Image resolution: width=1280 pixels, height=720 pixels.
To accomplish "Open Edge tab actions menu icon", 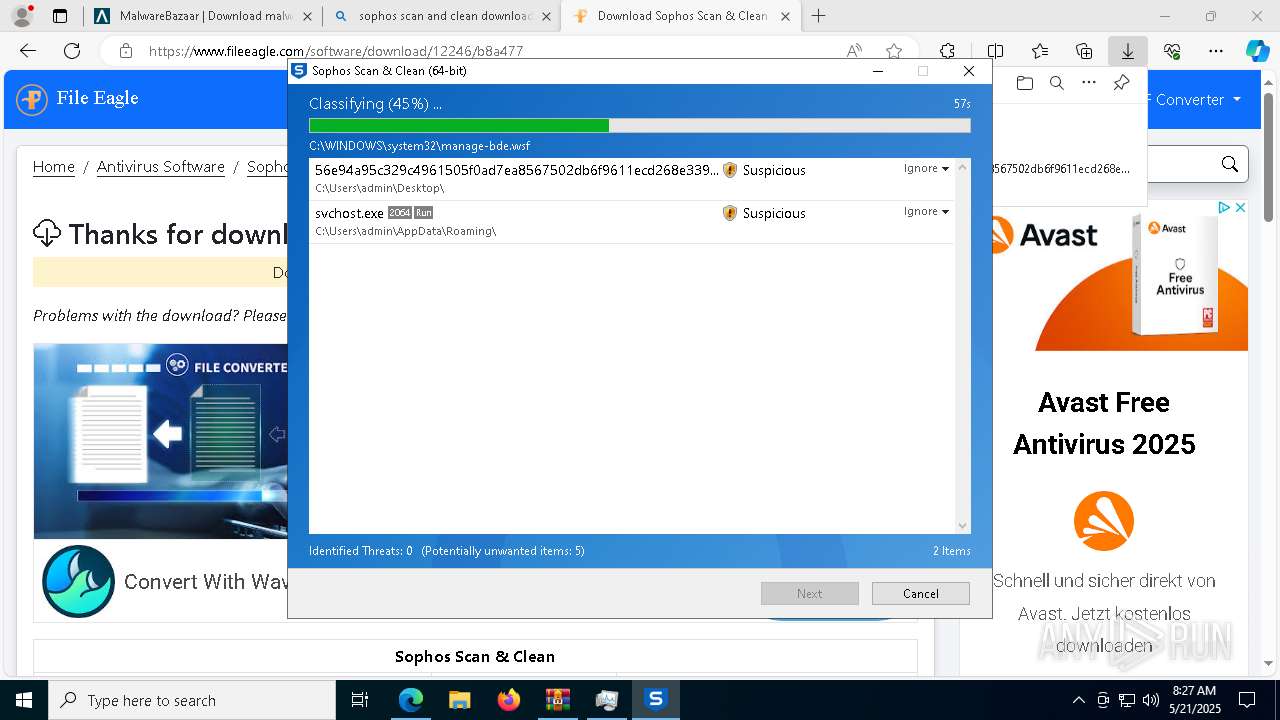I will point(60,16).
